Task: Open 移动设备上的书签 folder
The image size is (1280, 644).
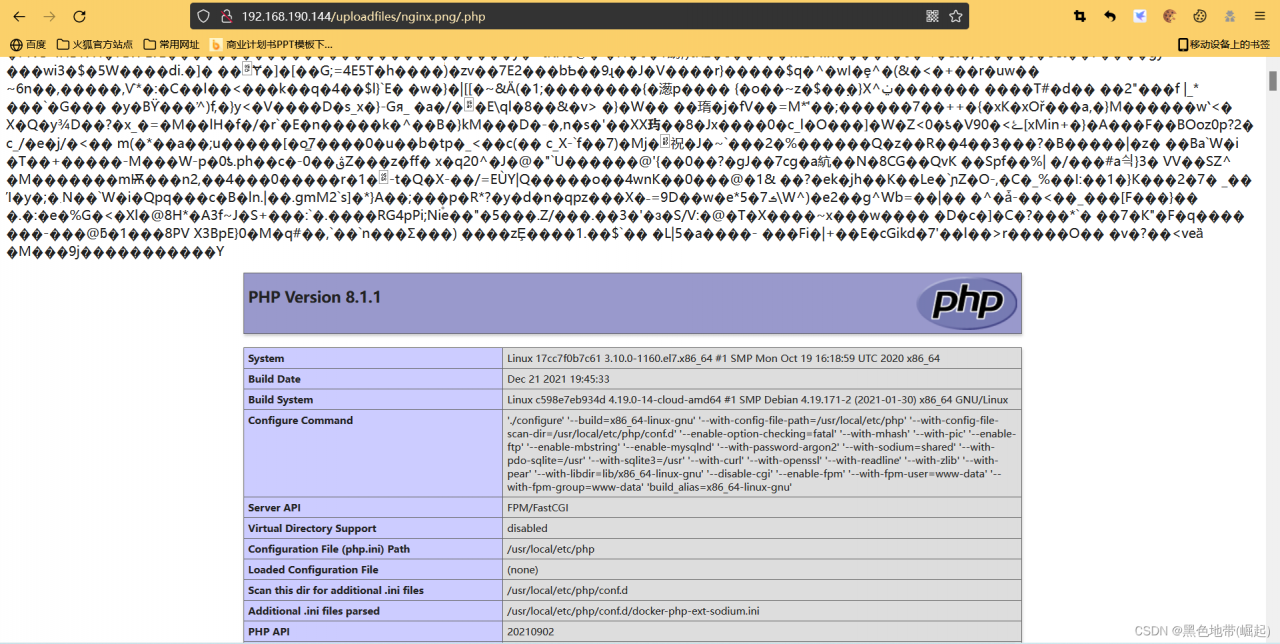Action: (x=1223, y=44)
